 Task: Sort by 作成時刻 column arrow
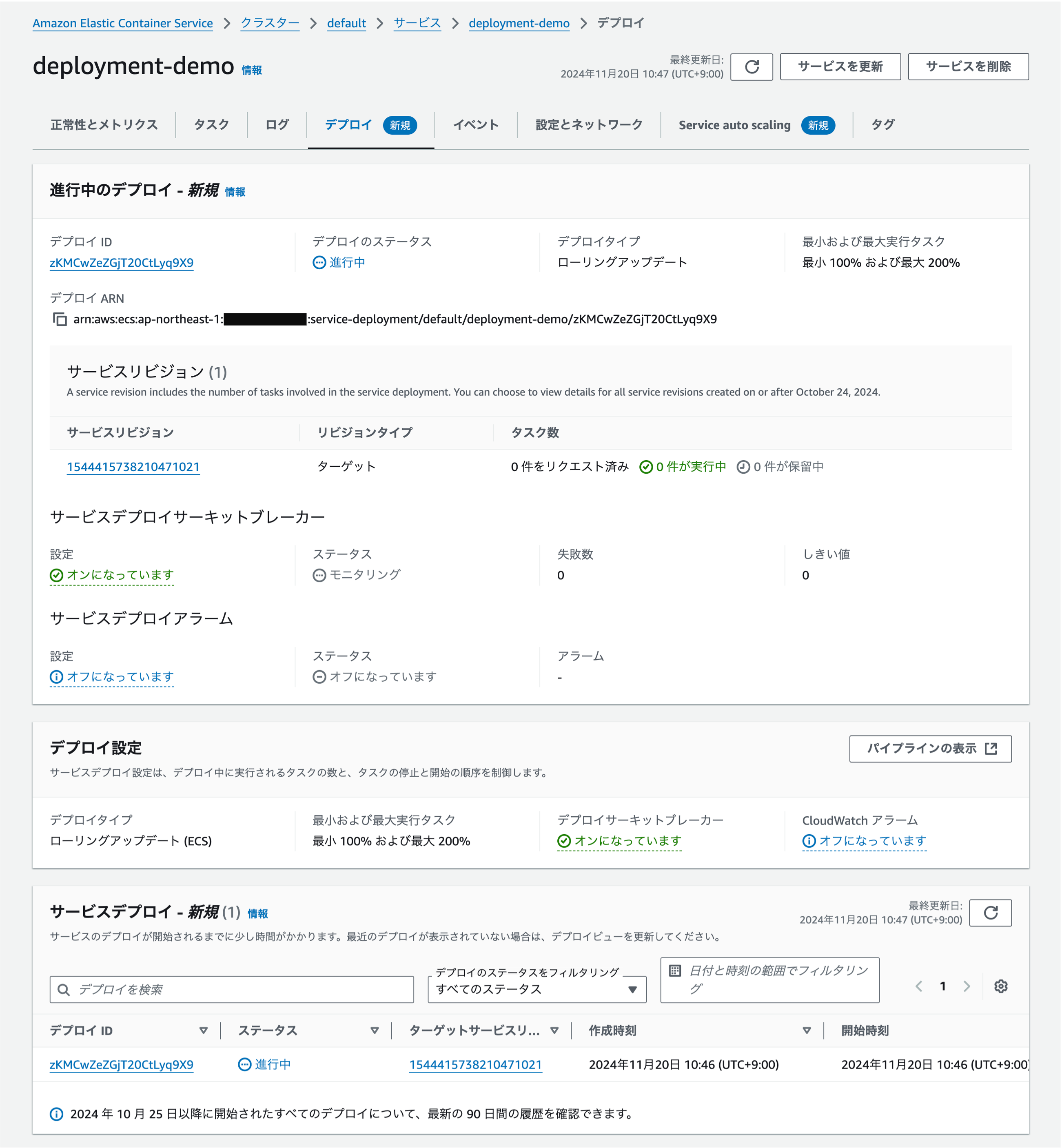pyautogui.click(x=806, y=1030)
